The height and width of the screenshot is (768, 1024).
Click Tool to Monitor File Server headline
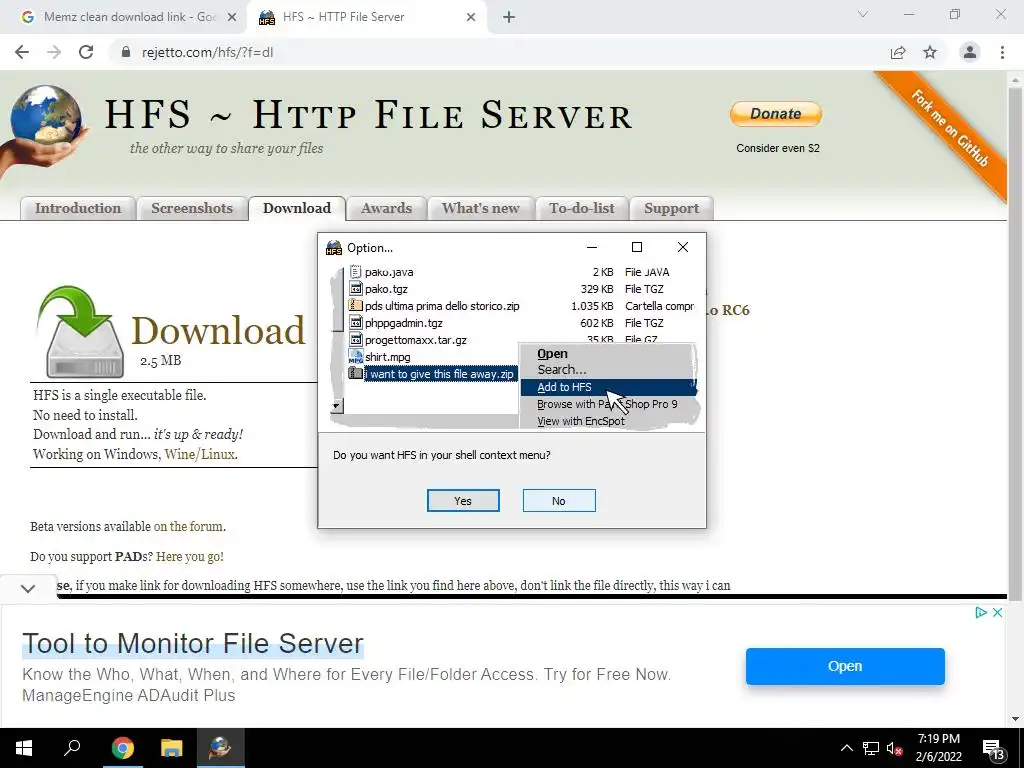pos(193,643)
